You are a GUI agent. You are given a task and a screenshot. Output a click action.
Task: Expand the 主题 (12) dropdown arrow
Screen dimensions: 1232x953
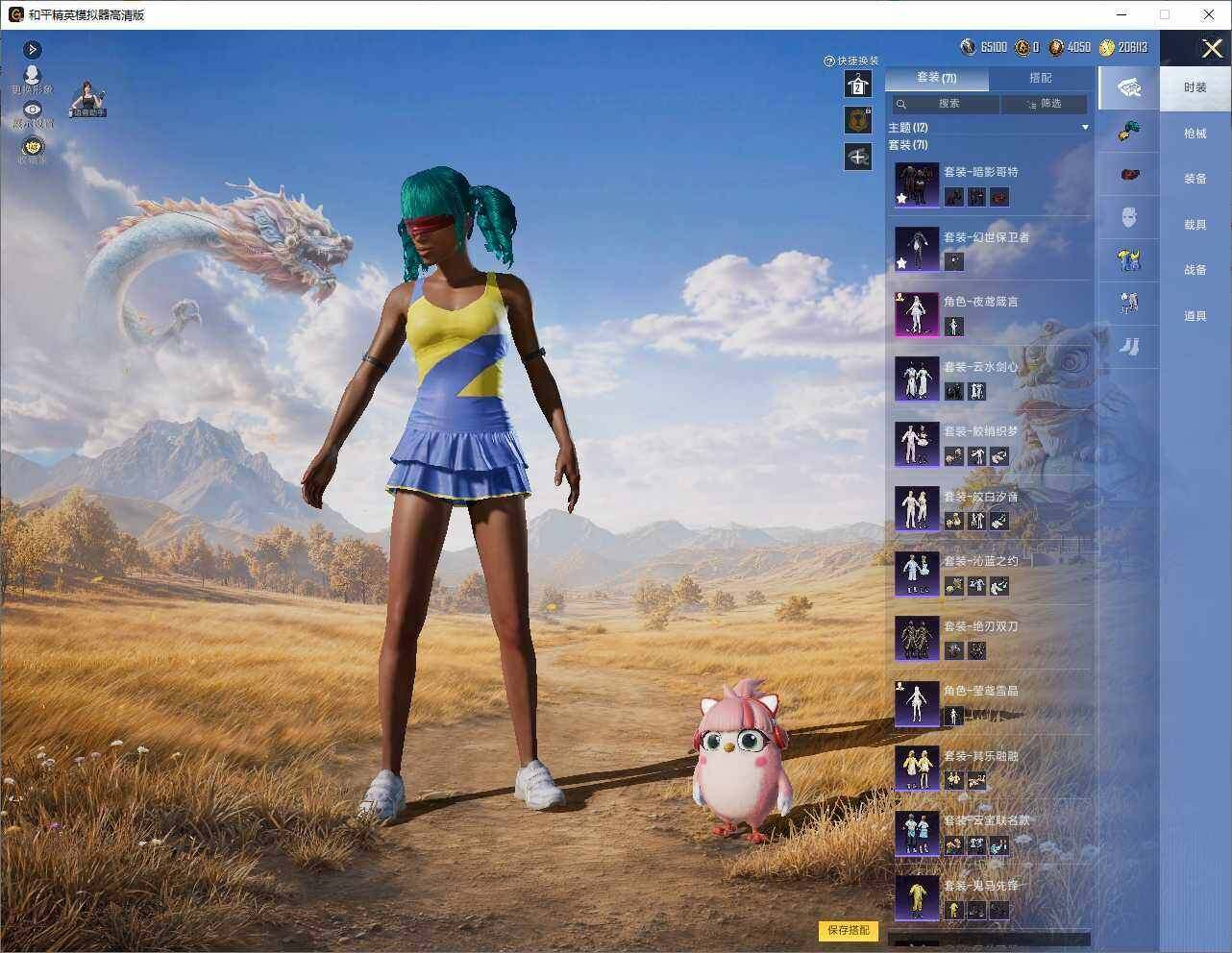tap(1085, 128)
